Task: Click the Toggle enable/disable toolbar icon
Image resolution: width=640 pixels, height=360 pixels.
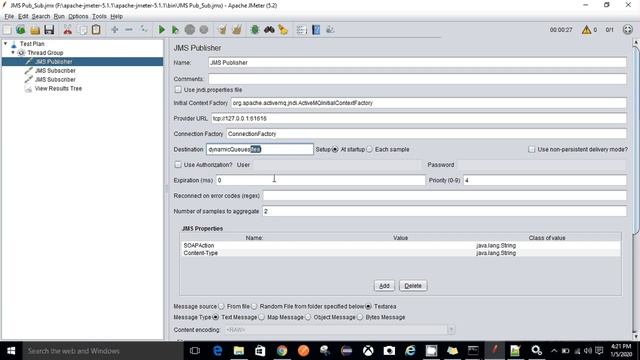Action: [x=143, y=30]
